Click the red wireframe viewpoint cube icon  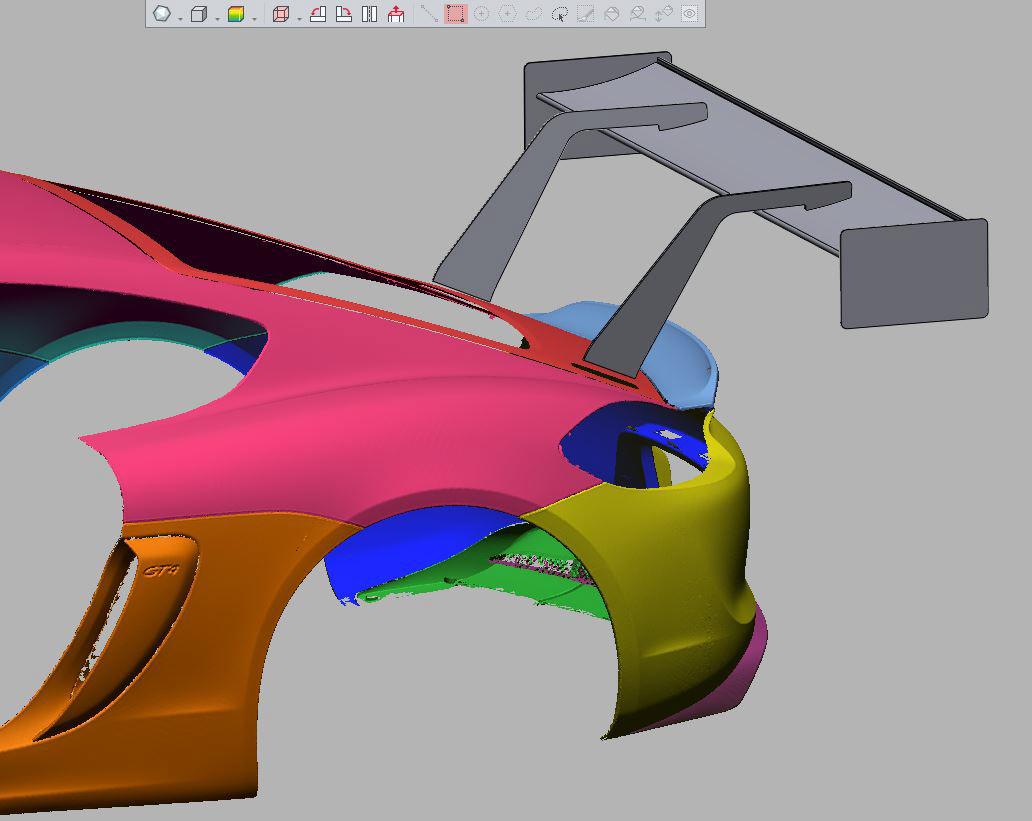[x=281, y=14]
